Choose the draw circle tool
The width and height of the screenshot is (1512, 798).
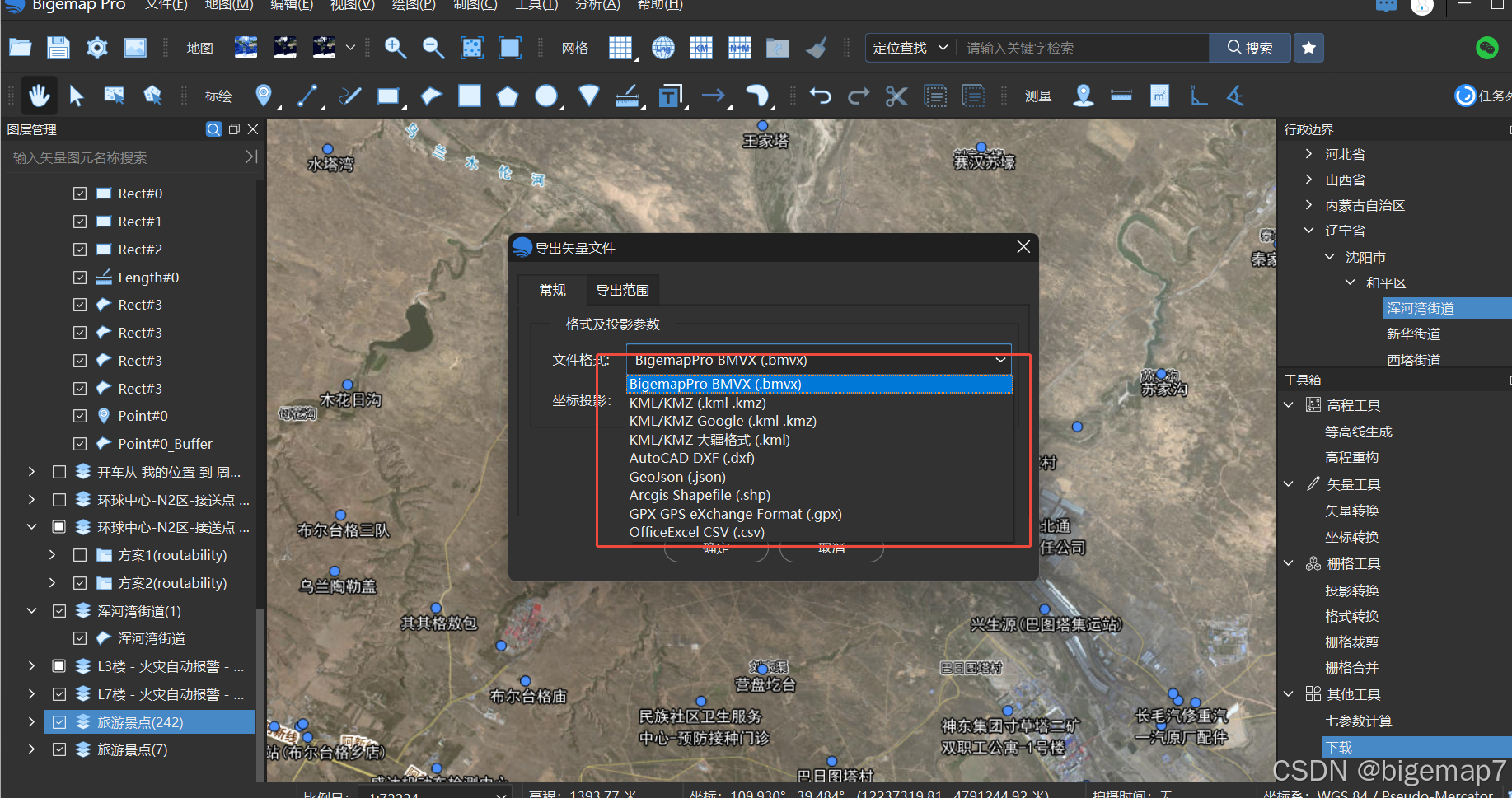[x=546, y=96]
